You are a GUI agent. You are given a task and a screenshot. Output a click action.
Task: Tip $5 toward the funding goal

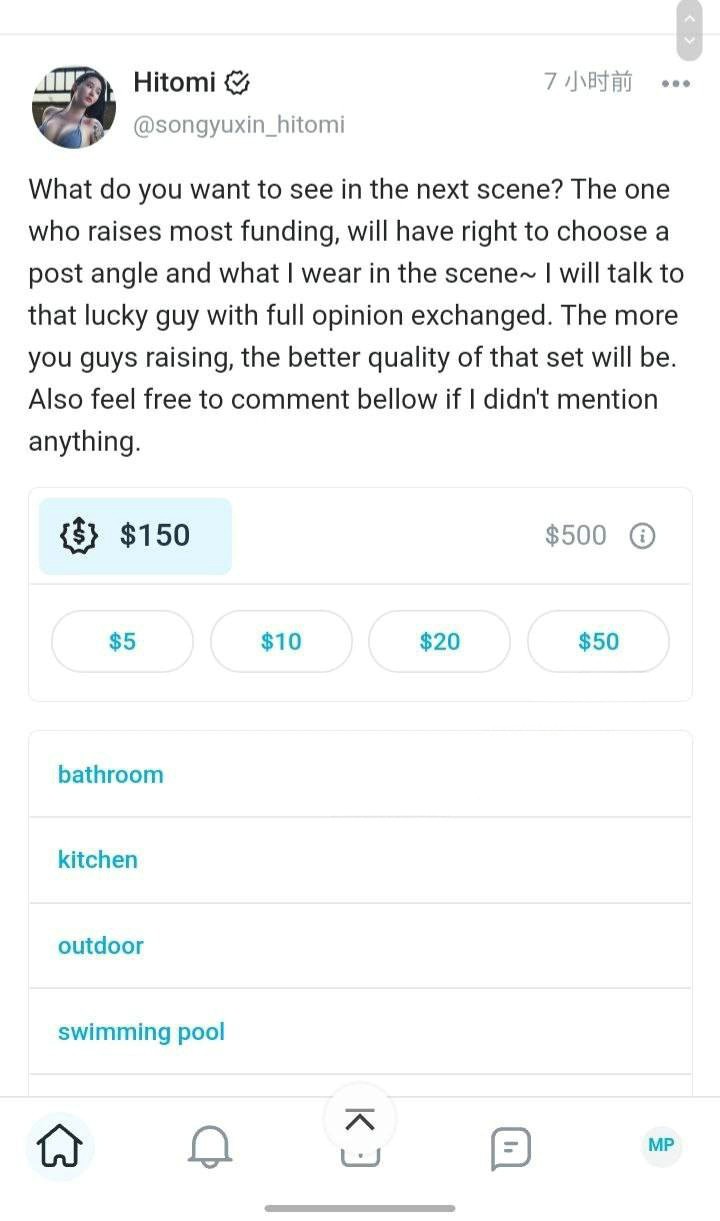coord(122,642)
